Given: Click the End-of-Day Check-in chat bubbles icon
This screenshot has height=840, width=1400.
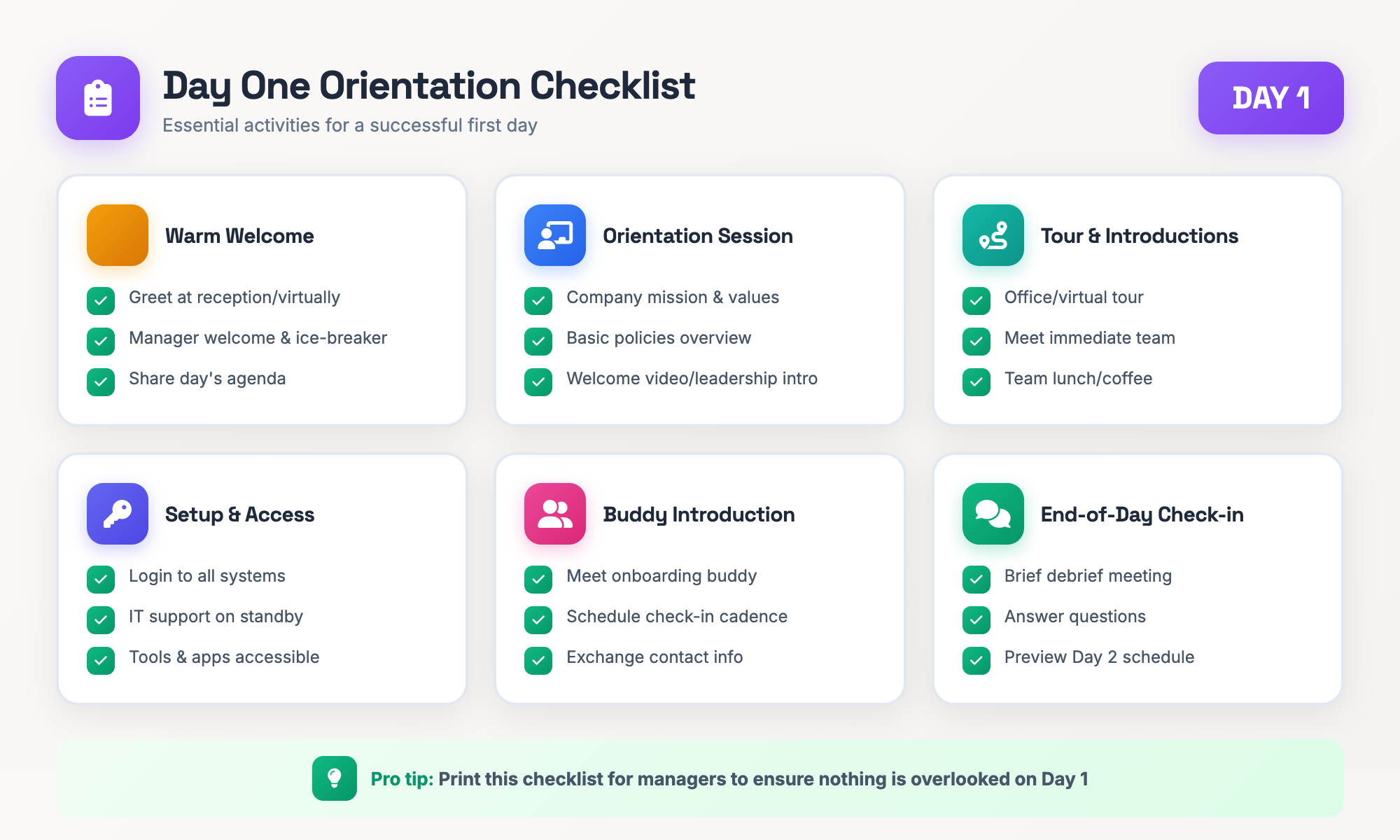Looking at the screenshot, I should [x=993, y=514].
